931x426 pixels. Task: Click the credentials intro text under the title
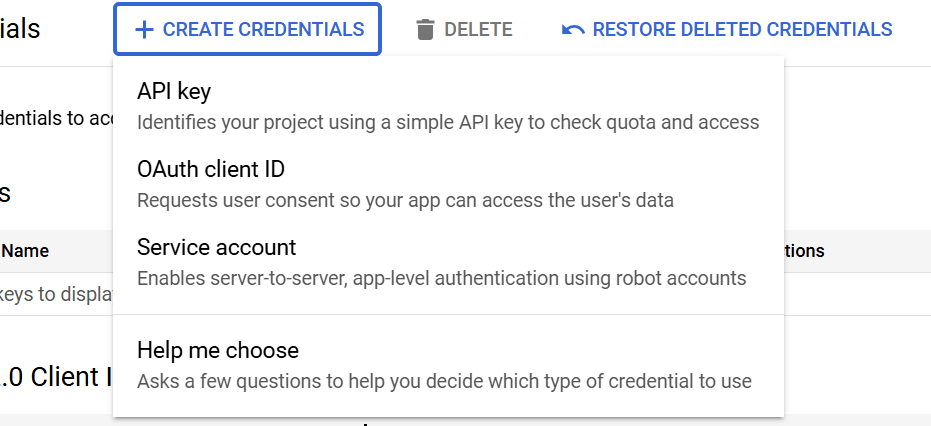tap(56, 118)
